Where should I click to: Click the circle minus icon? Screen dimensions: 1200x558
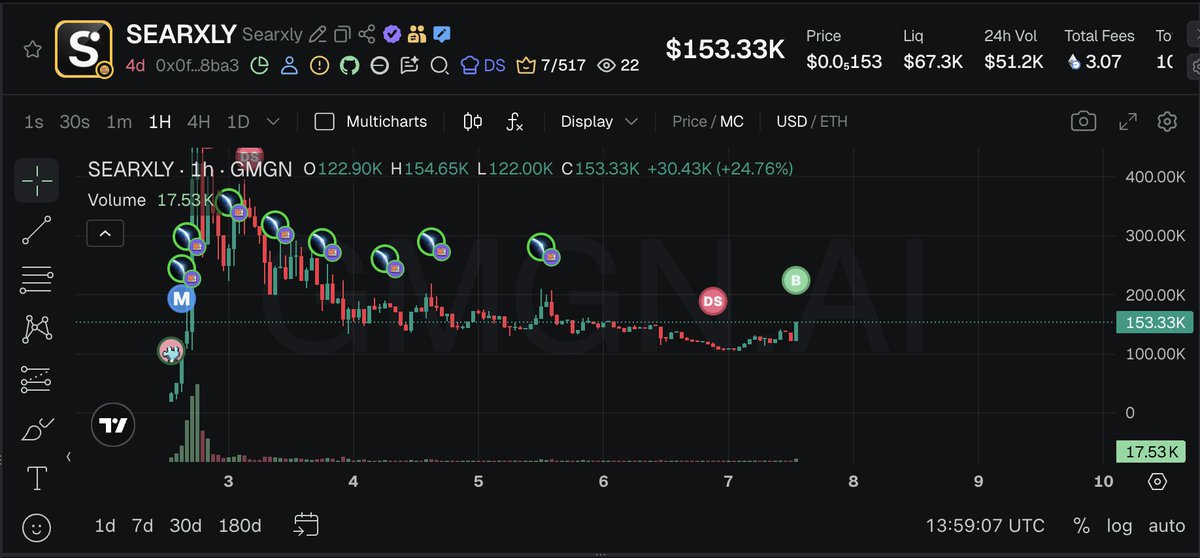(x=379, y=66)
